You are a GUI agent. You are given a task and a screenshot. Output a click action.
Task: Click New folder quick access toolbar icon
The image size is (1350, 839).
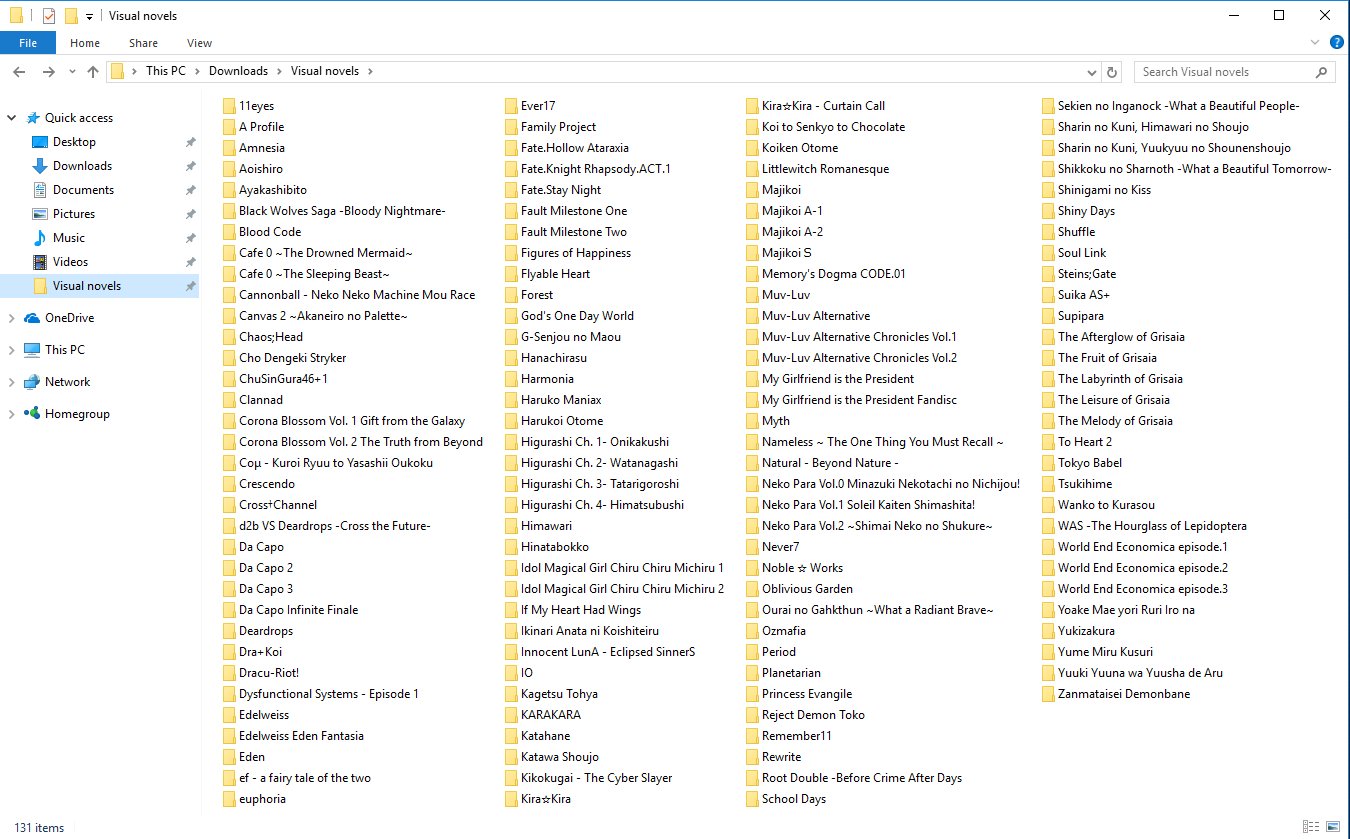coord(70,15)
